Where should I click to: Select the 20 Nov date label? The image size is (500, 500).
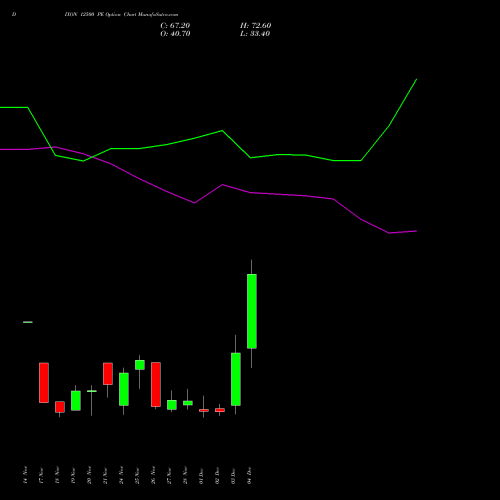click(89, 475)
